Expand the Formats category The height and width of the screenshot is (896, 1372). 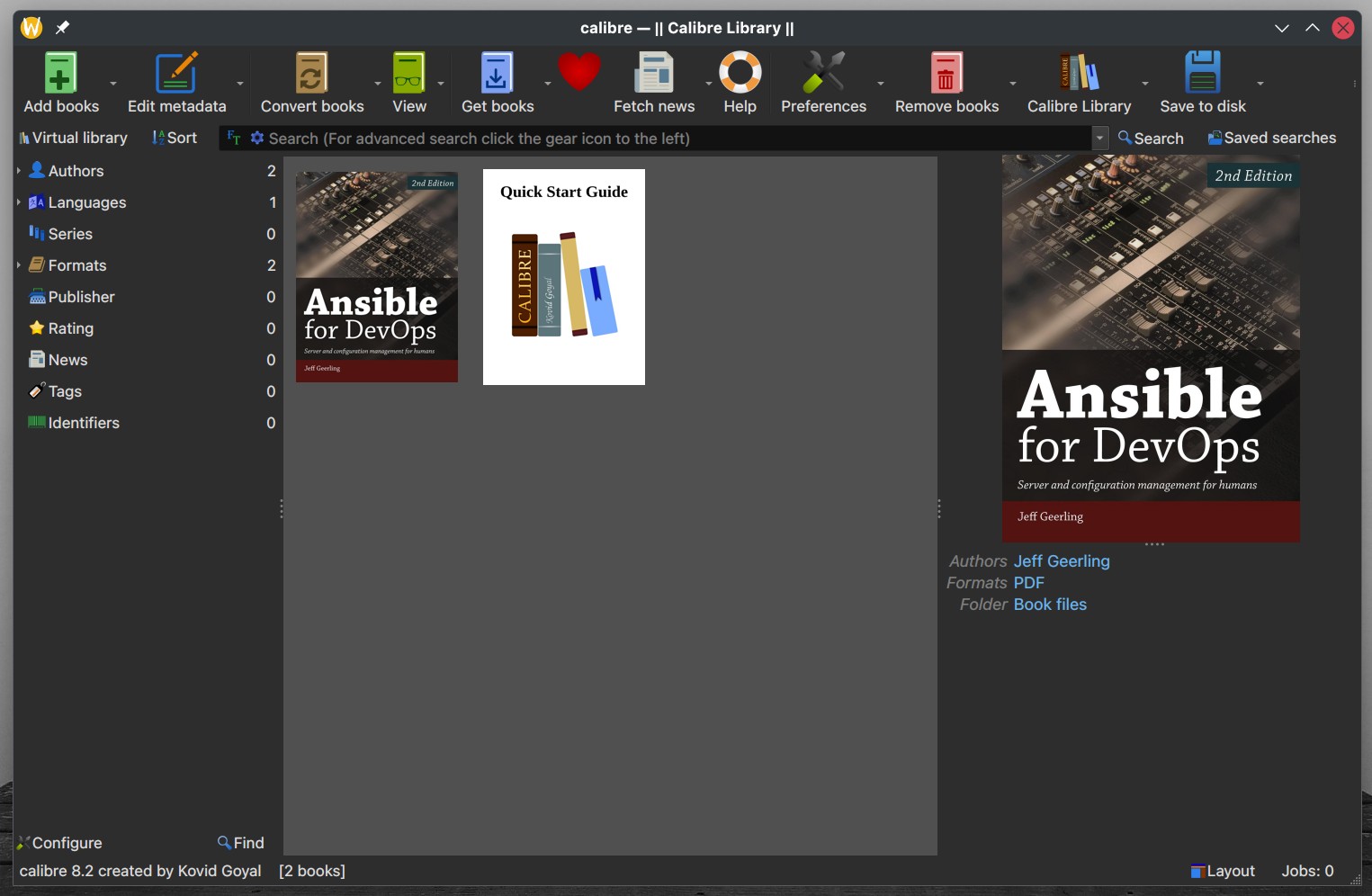(18, 265)
